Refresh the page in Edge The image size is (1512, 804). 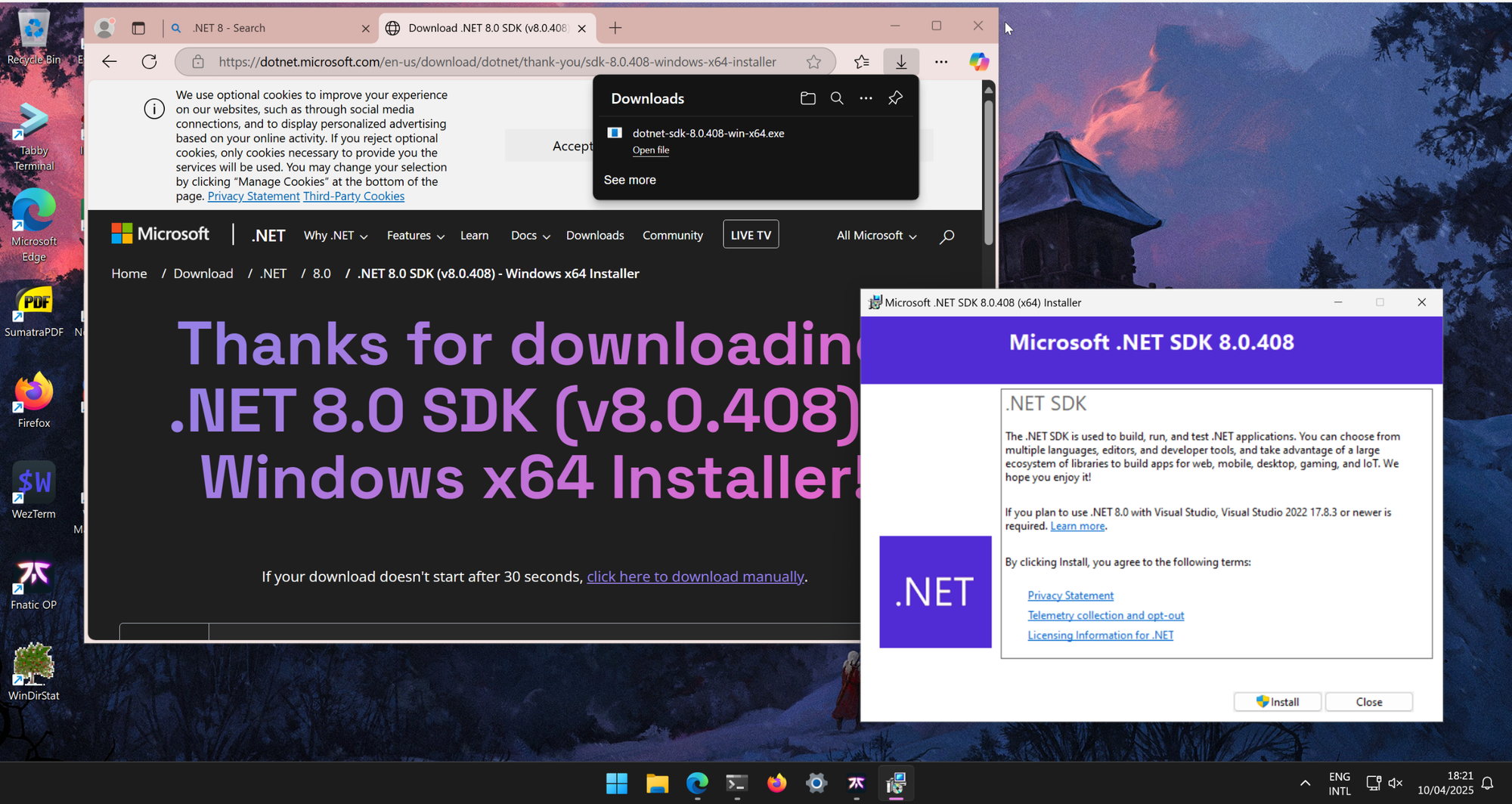(x=150, y=62)
